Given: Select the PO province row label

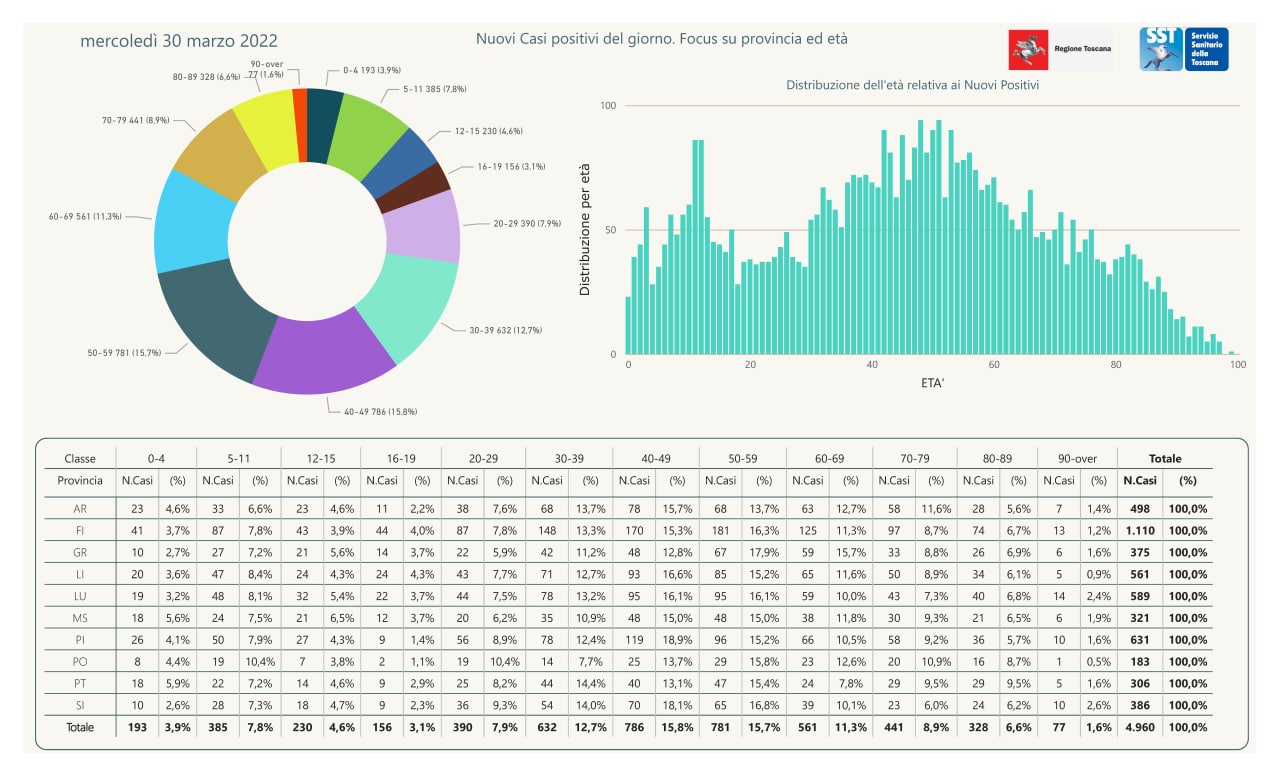Looking at the screenshot, I should 79,662.
